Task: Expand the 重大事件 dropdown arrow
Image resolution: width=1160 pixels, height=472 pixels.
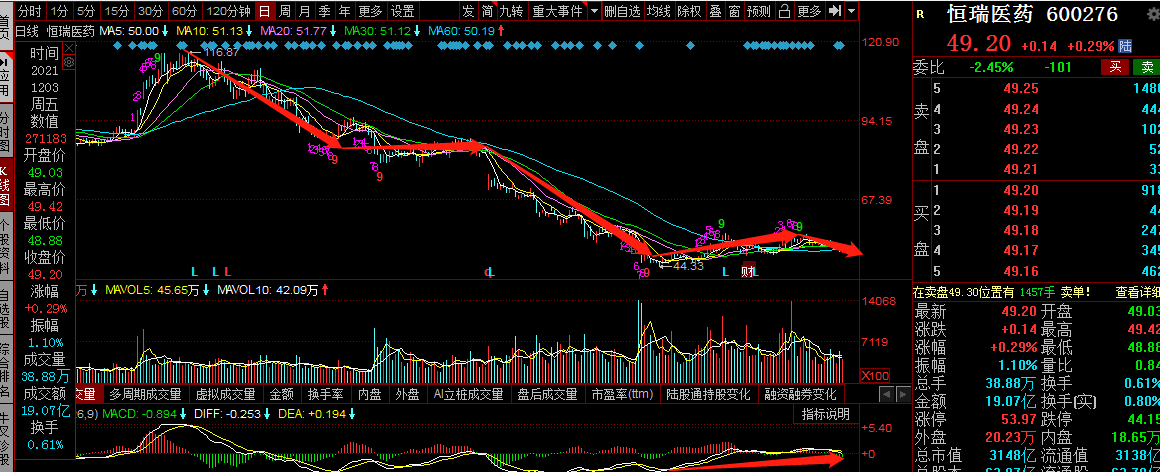Action: coord(594,11)
